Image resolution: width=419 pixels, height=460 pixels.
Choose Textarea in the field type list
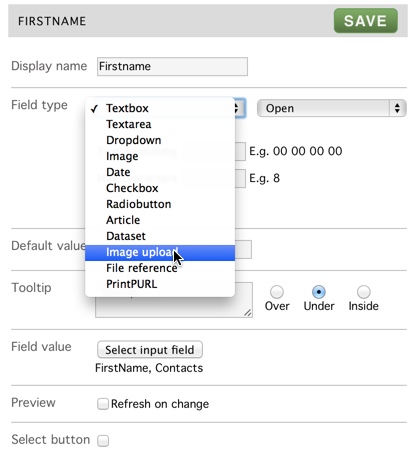click(x=160, y=124)
